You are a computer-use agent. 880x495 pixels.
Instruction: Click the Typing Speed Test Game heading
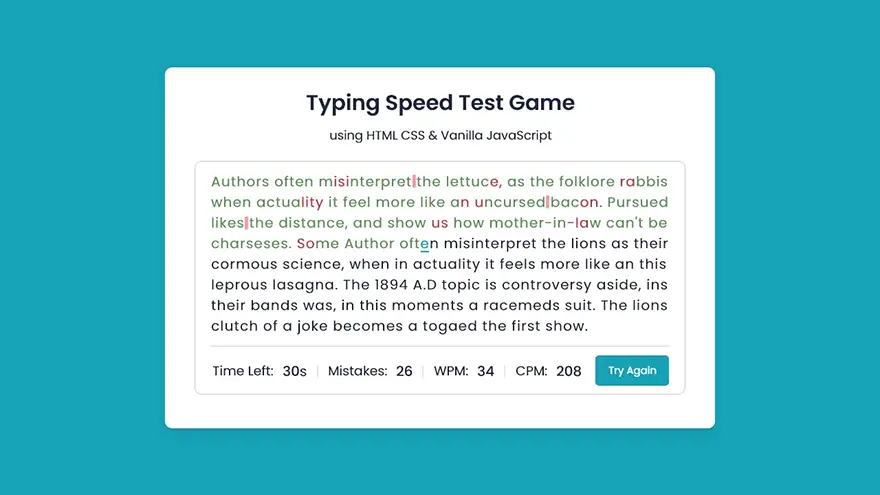coord(440,103)
